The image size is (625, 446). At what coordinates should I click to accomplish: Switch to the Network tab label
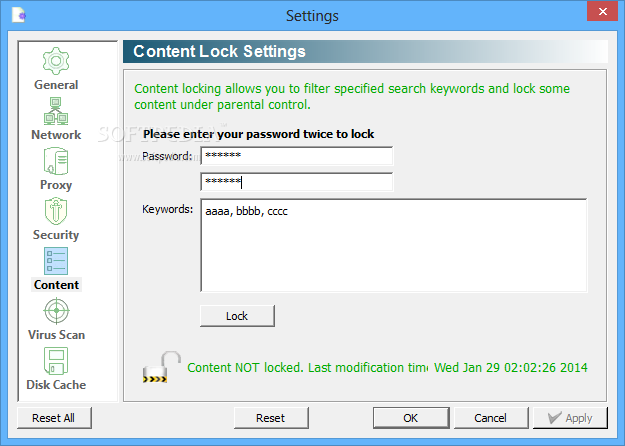pos(56,135)
